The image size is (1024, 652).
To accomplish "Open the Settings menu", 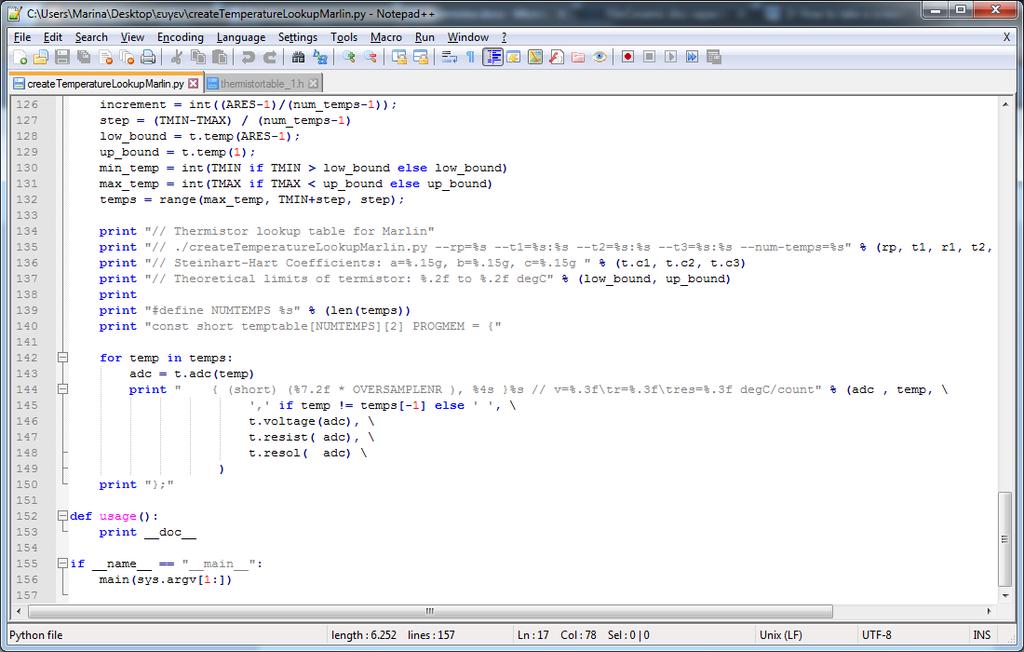I will click(x=298, y=37).
